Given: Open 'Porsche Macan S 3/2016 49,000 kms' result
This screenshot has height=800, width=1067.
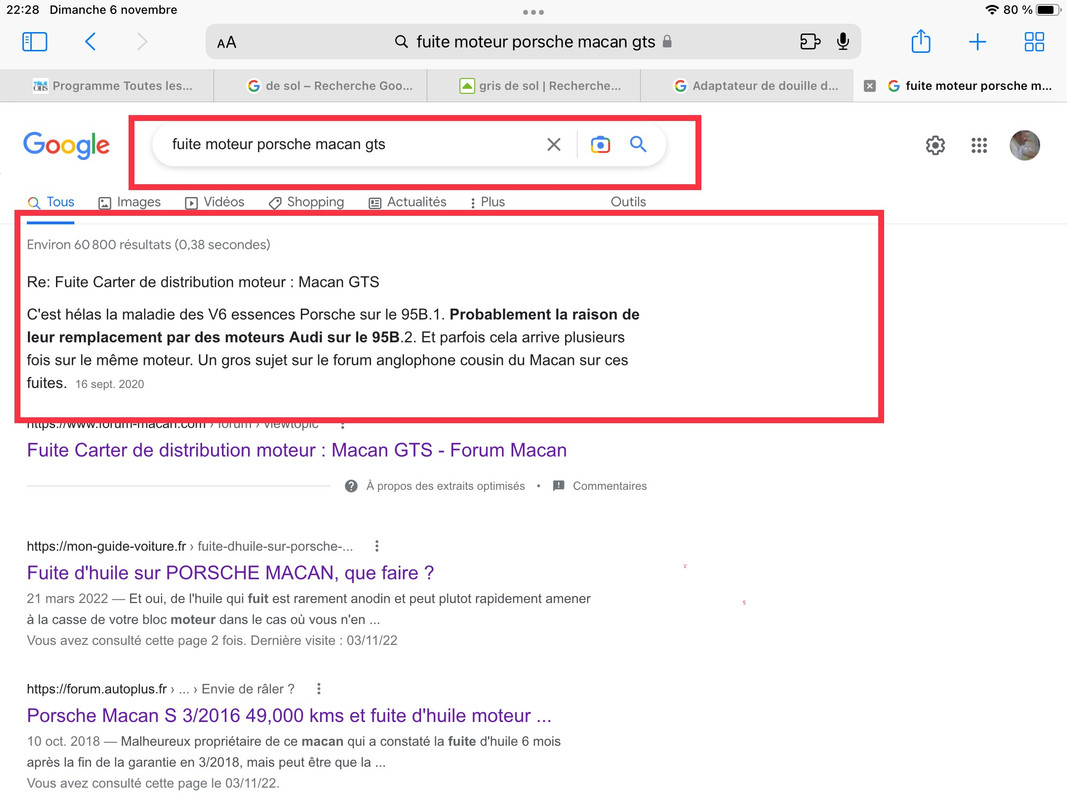Looking at the screenshot, I should pyautogui.click(x=289, y=716).
